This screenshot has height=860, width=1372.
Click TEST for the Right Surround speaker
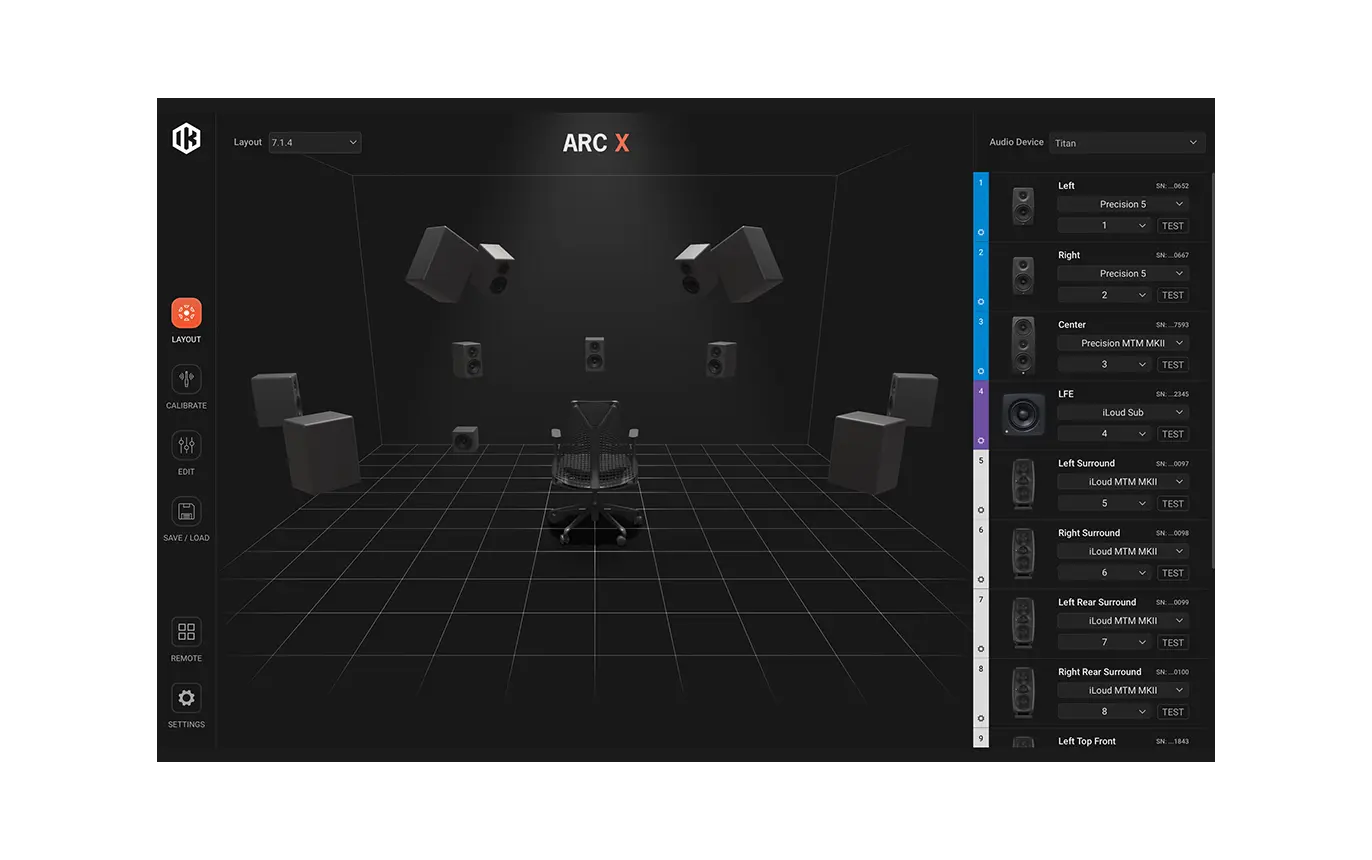[1173, 573]
